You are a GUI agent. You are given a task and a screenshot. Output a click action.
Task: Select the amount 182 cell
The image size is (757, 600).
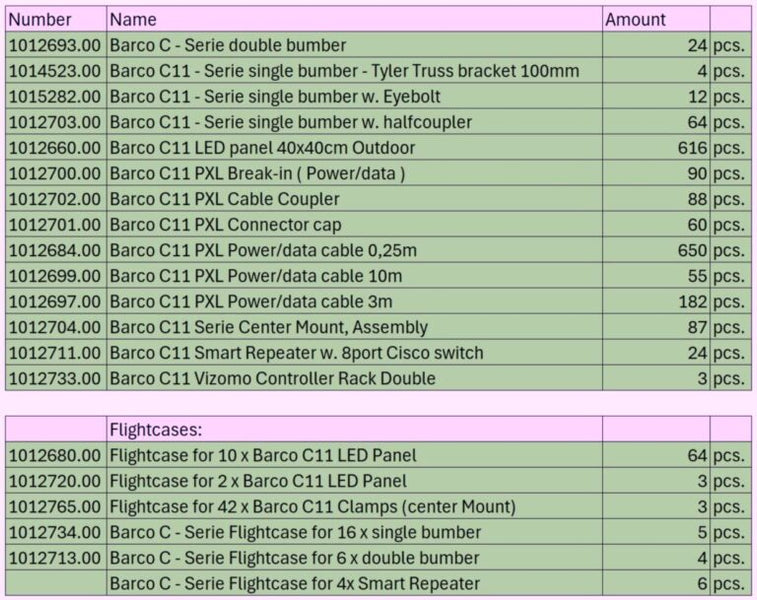coord(656,301)
